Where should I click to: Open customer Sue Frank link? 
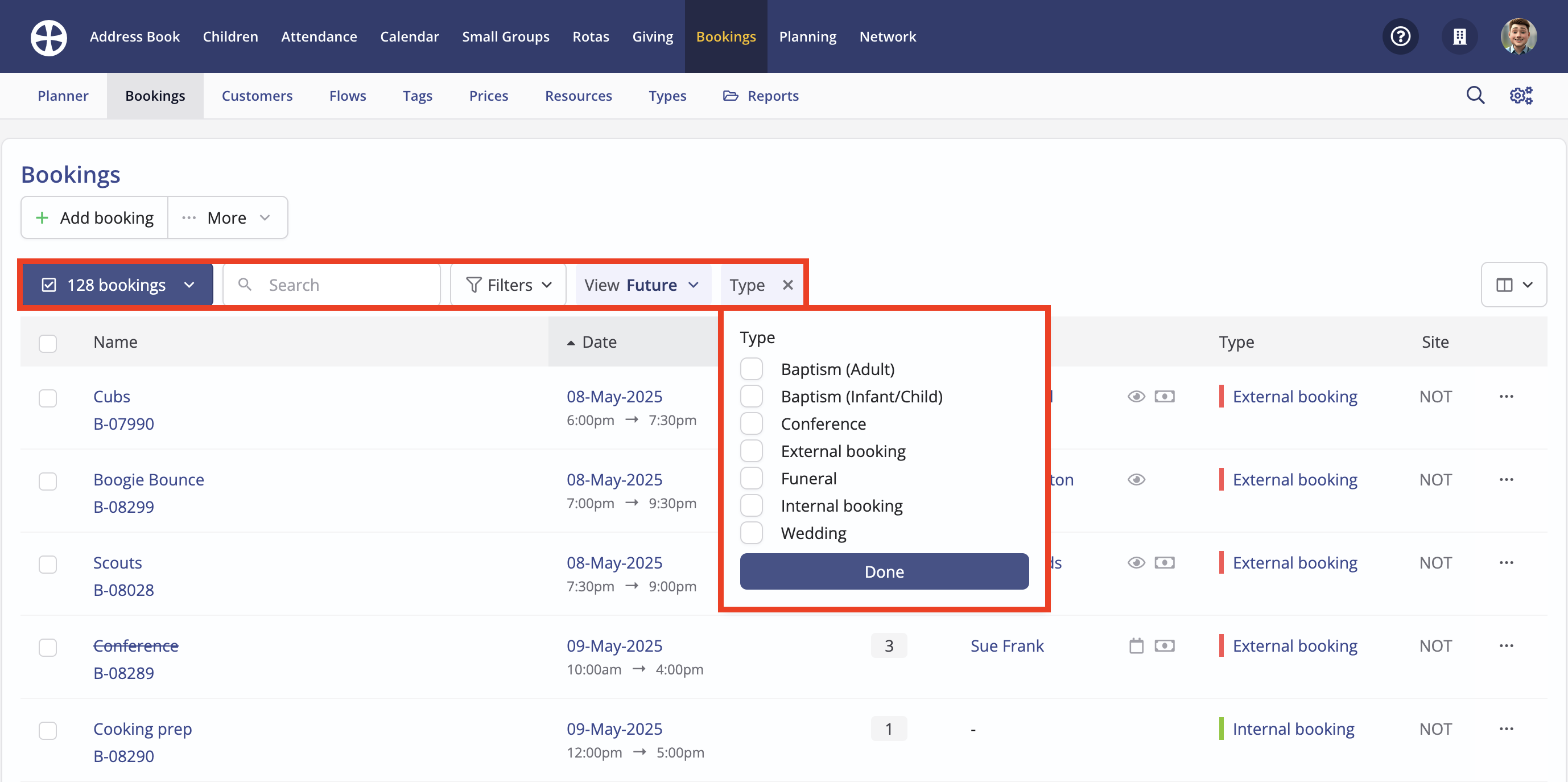(x=1007, y=645)
